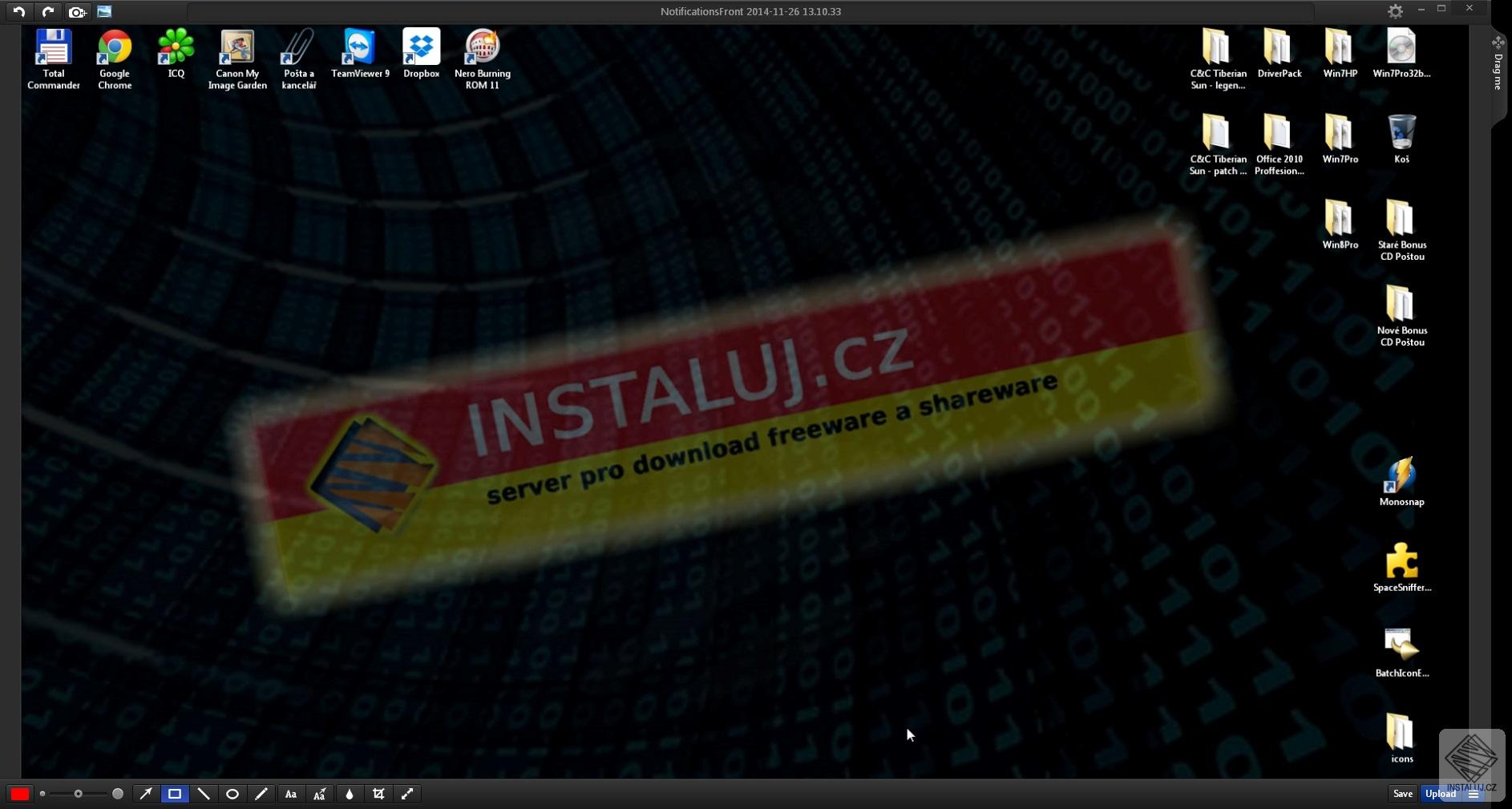Select the icons folder
Screen dimensions: 1512x809
tap(1401, 739)
